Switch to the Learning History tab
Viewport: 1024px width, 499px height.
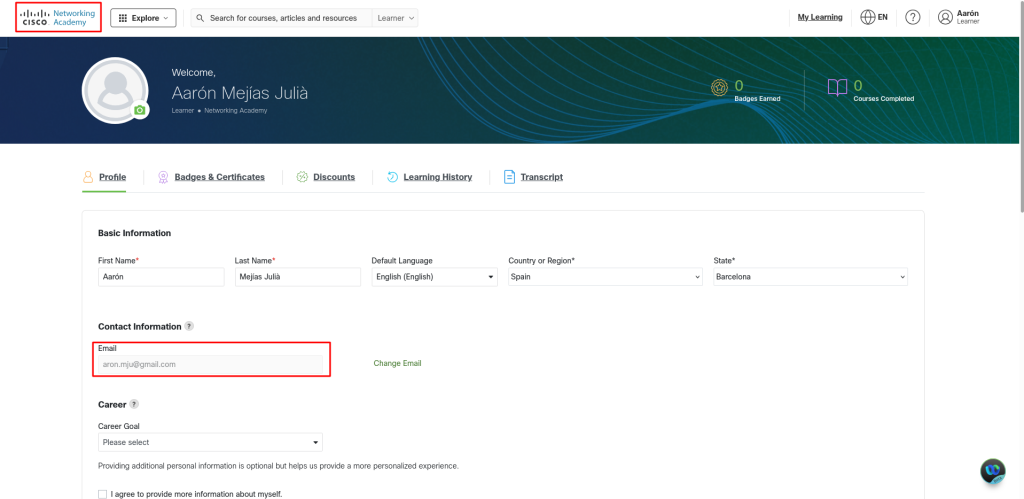[x=437, y=177]
